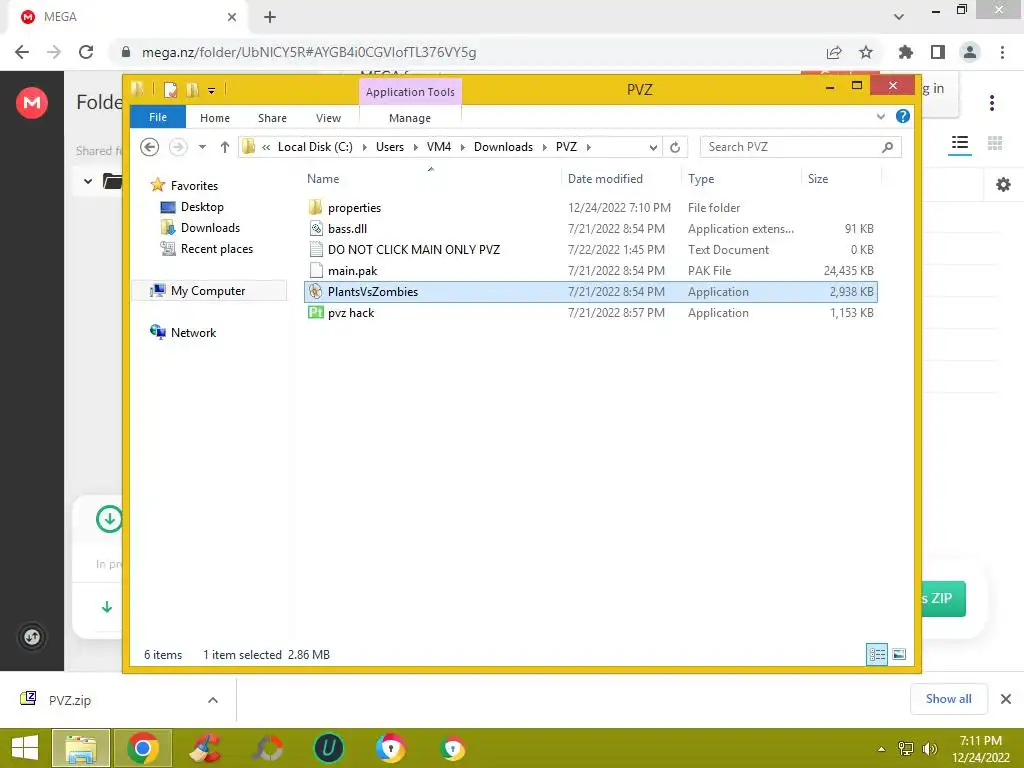
Task: Go up one folder level
Action: point(225,147)
